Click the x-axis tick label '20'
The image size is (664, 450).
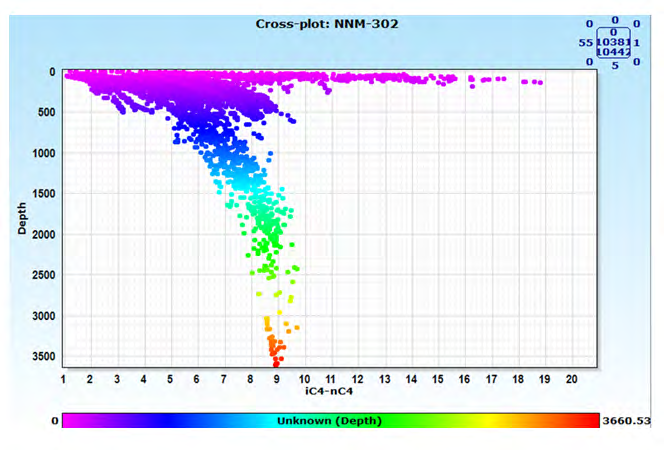[572, 379]
